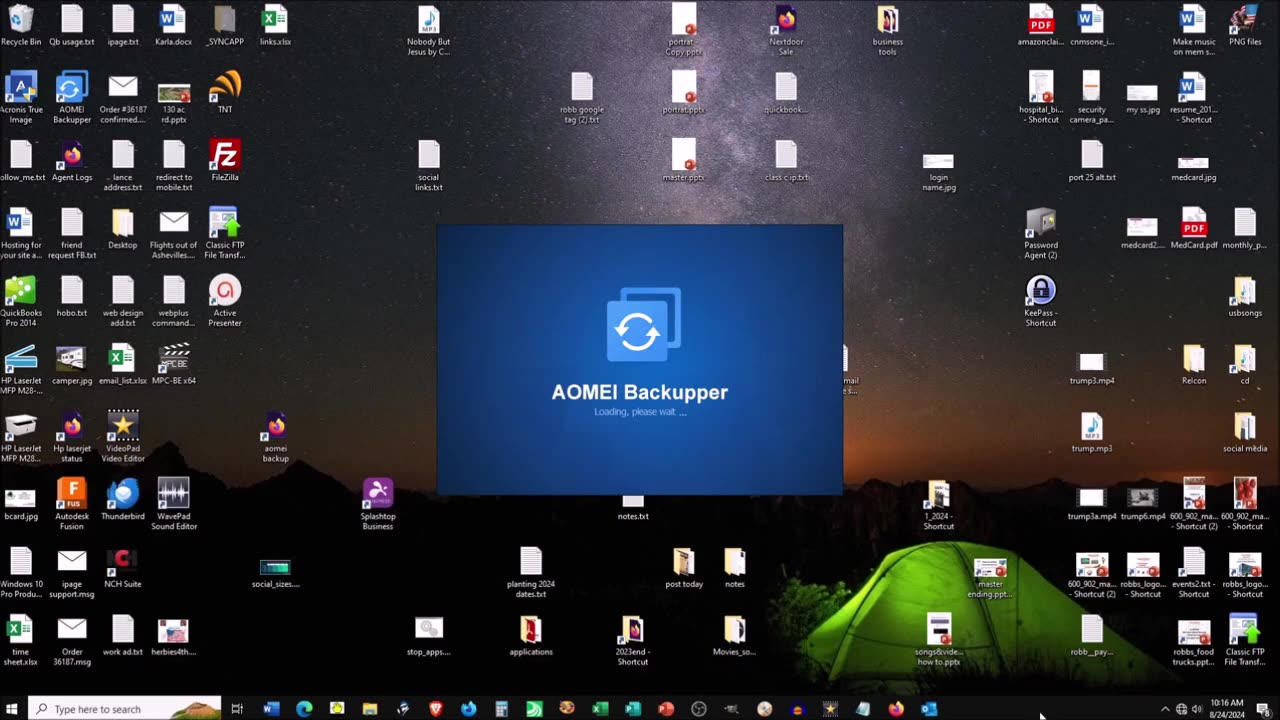Screen dimensions: 1280x720
Task: Open bcard.jpg image thumbnail
Action: pyautogui.click(x=21, y=504)
